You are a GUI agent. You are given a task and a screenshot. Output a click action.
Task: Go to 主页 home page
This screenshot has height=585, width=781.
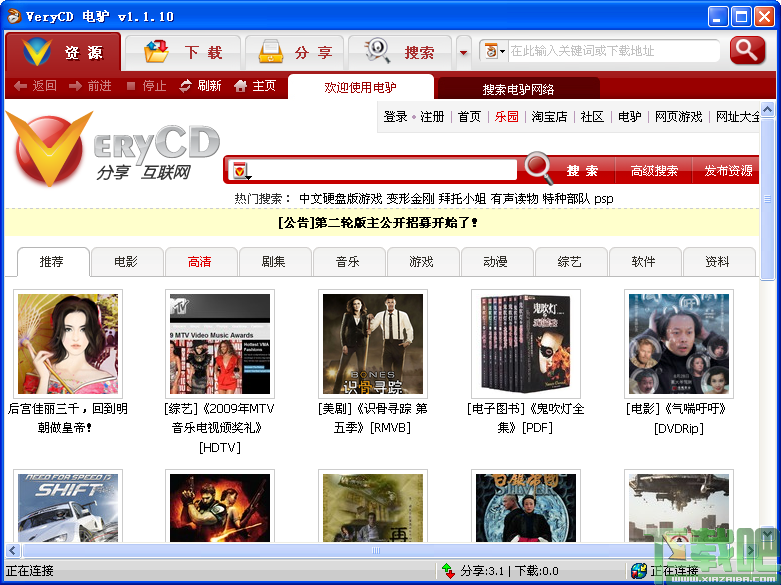tap(255, 86)
